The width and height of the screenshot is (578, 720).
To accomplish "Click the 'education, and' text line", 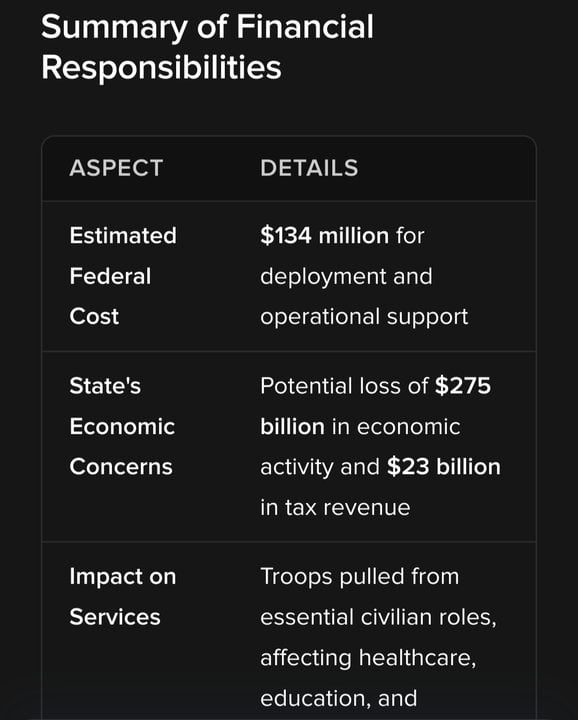I will 338,698.
